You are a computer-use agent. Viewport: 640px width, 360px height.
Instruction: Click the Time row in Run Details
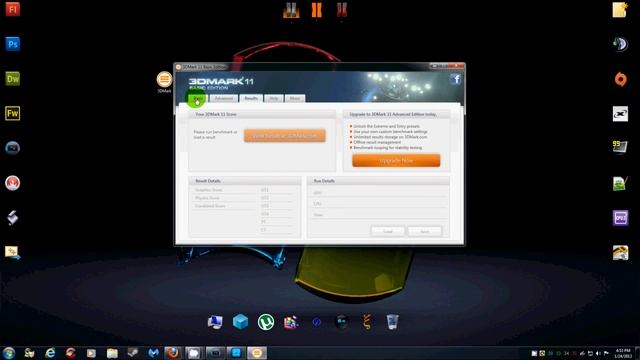(378, 215)
